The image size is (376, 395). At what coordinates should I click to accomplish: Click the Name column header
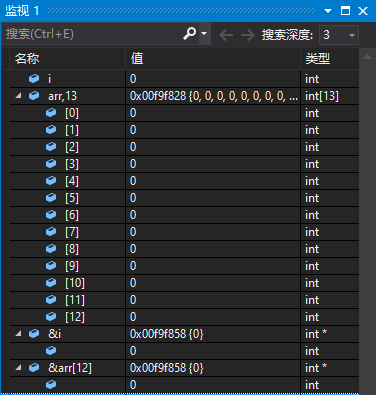(68, 59)
